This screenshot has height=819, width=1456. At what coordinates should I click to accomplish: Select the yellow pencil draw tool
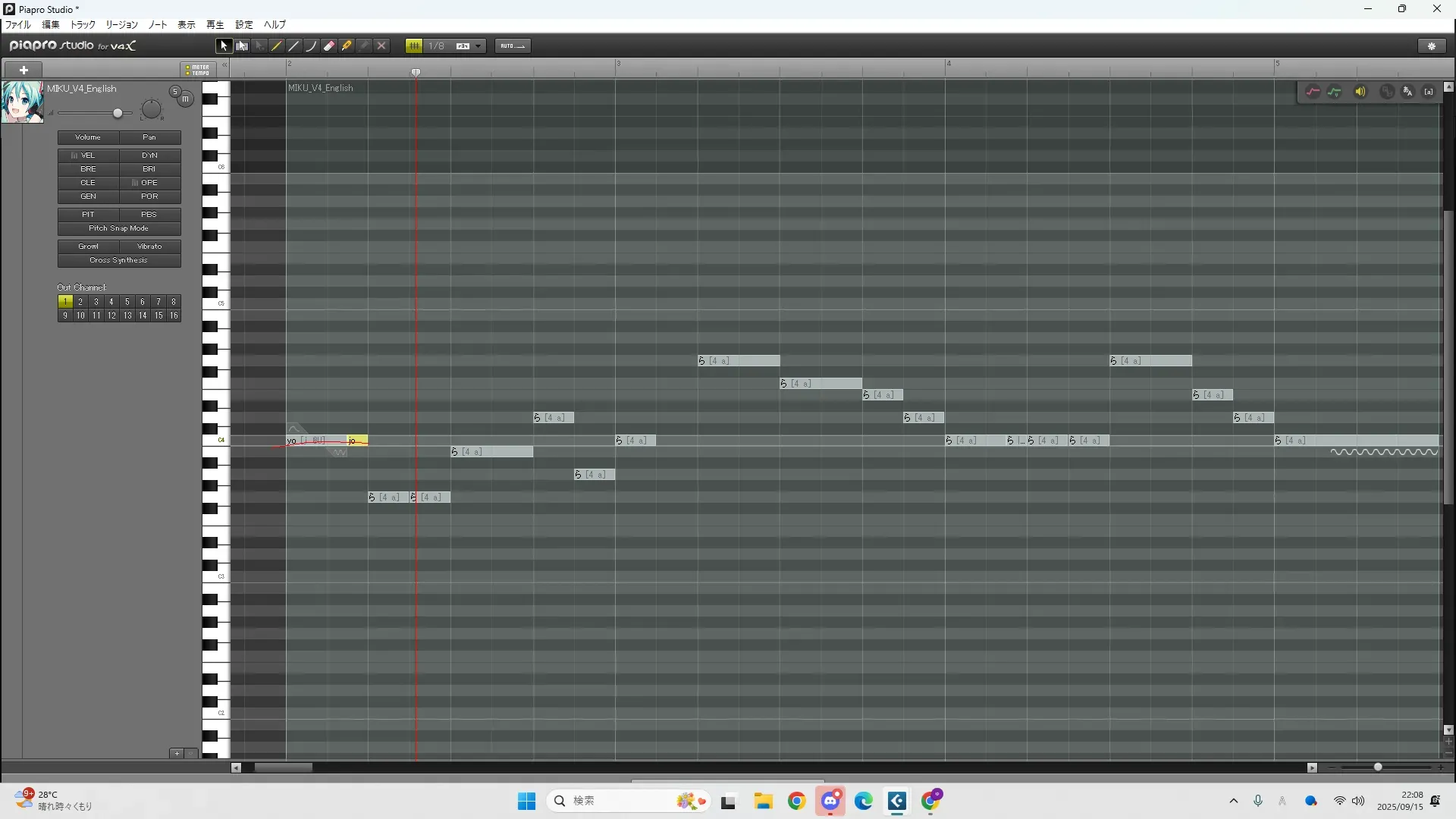[x=277, y=46]
